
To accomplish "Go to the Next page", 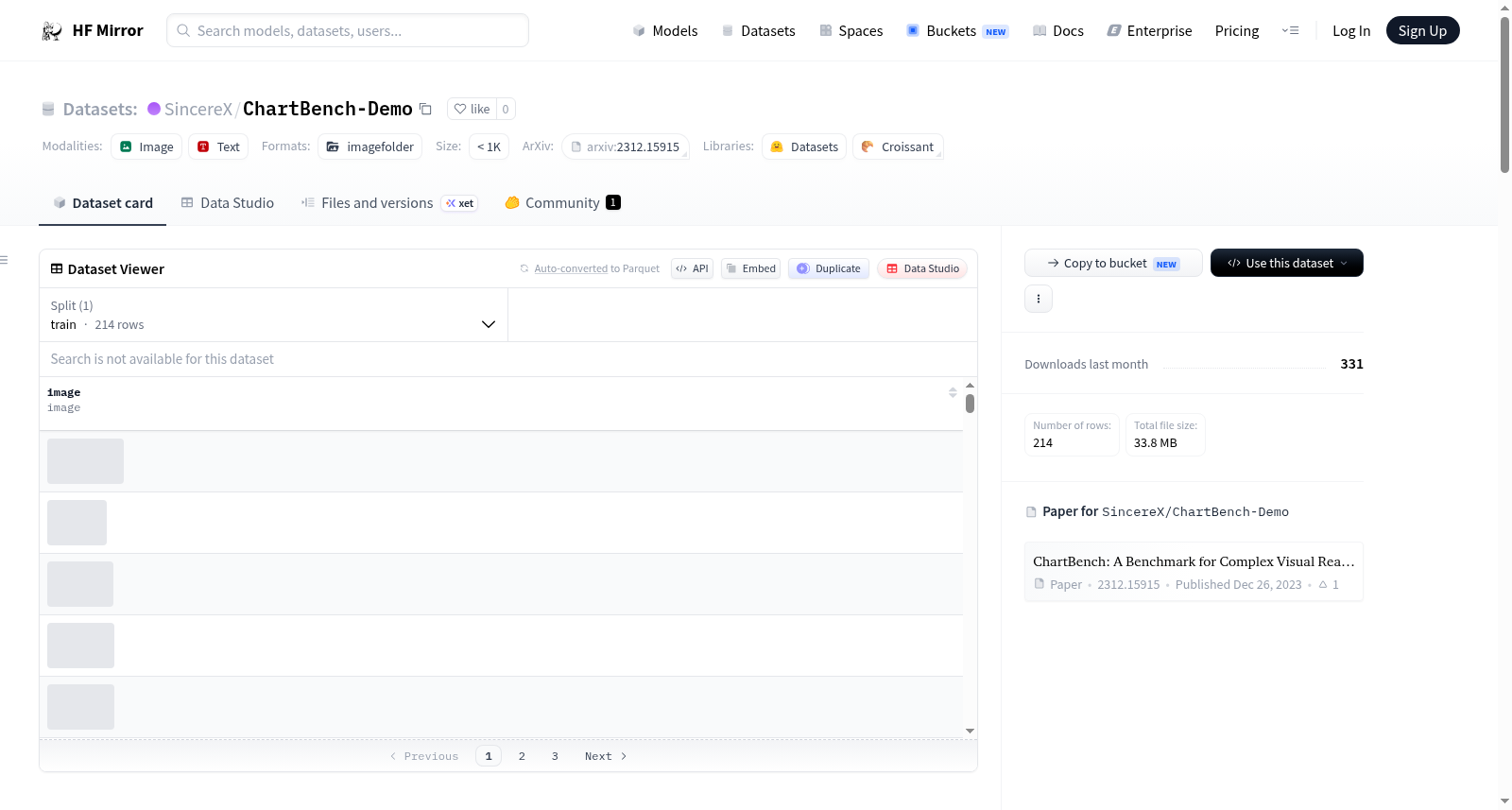I will click(x=606, y=756).
